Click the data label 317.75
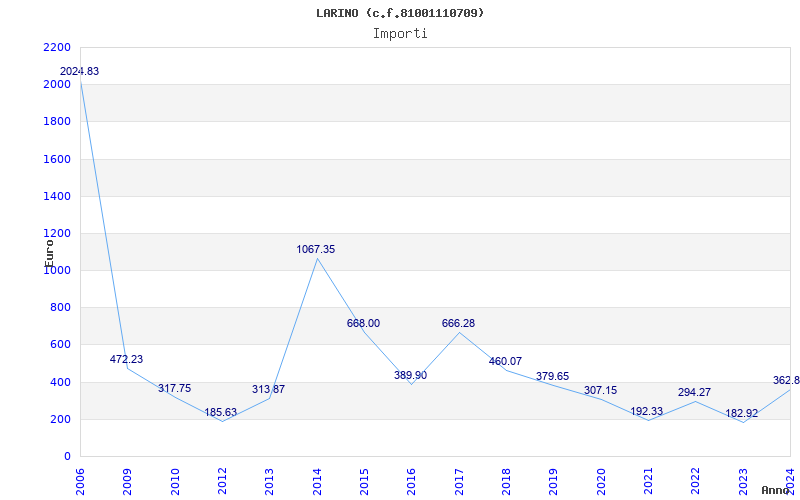The image size is (800, 500). (174, 388)
